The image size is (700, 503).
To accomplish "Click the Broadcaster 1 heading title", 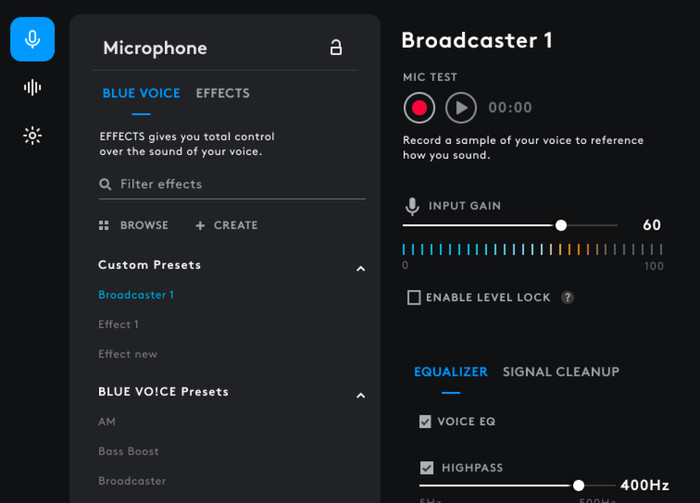I will (x=477, y=41).
